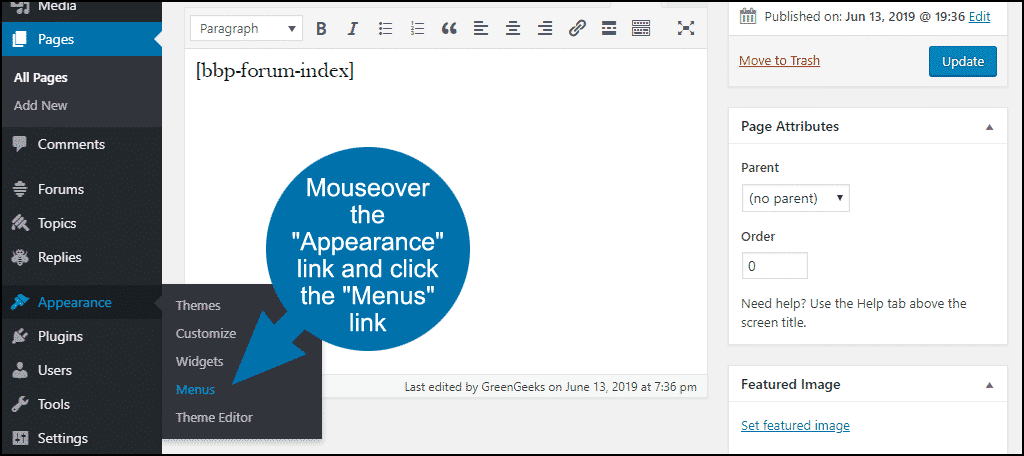Viewport: 1024px width, 456px height.
Task: Apply italic formatting in editor toolbar
Action: [353, 28]
